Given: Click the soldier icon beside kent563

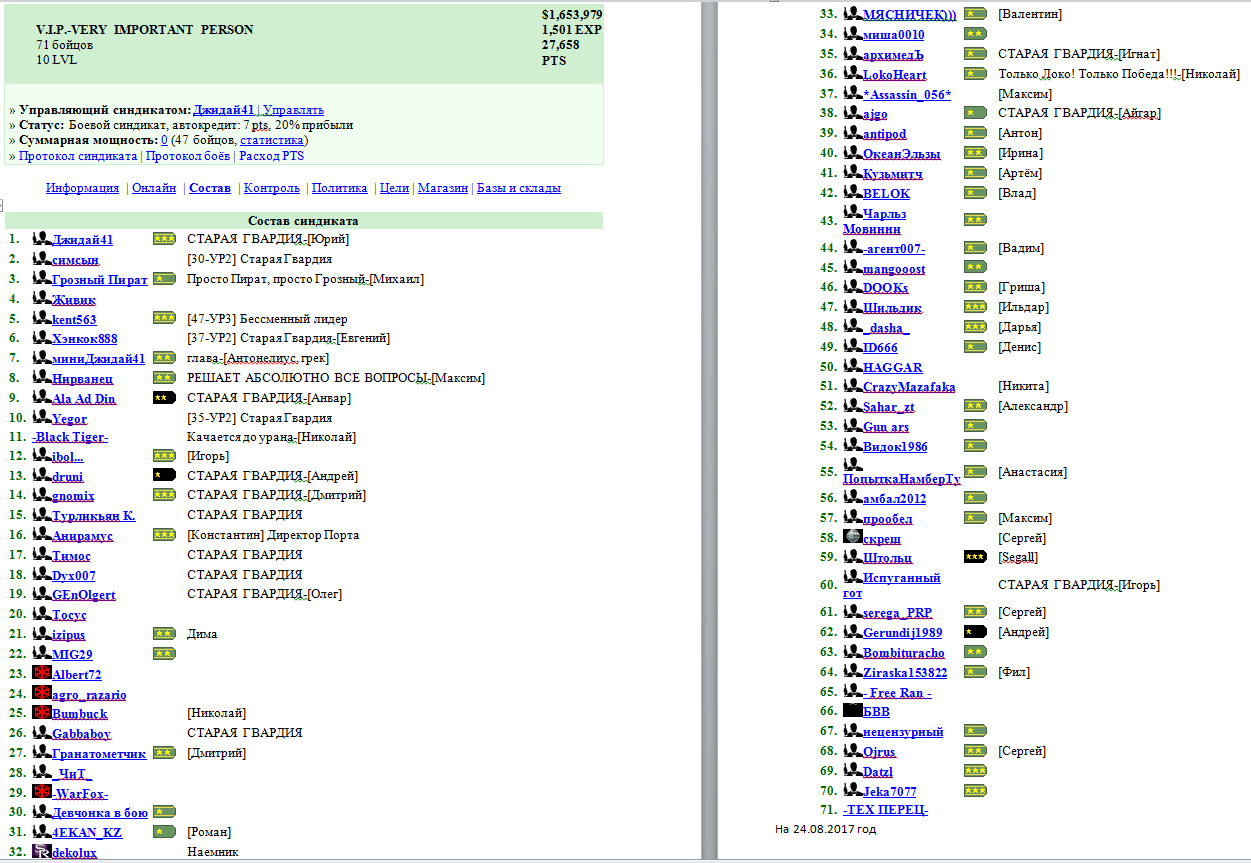Looking at the screenshot, I should (42, 318).
